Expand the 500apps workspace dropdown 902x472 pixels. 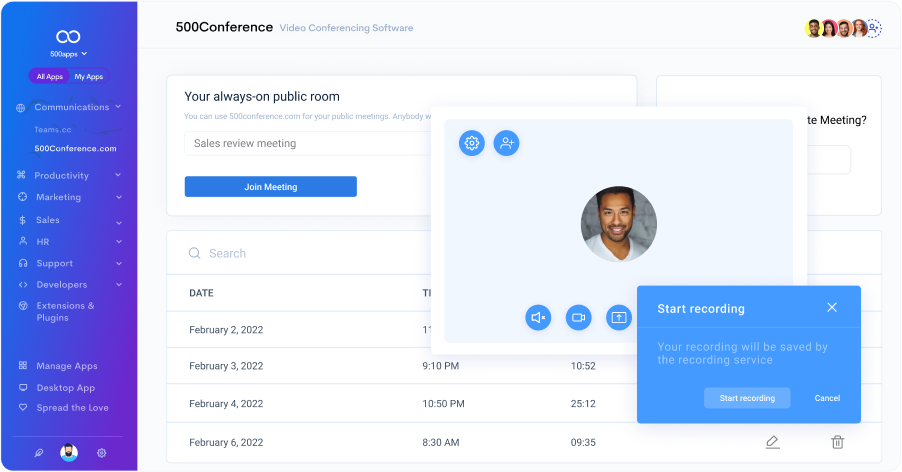(69, 53)
